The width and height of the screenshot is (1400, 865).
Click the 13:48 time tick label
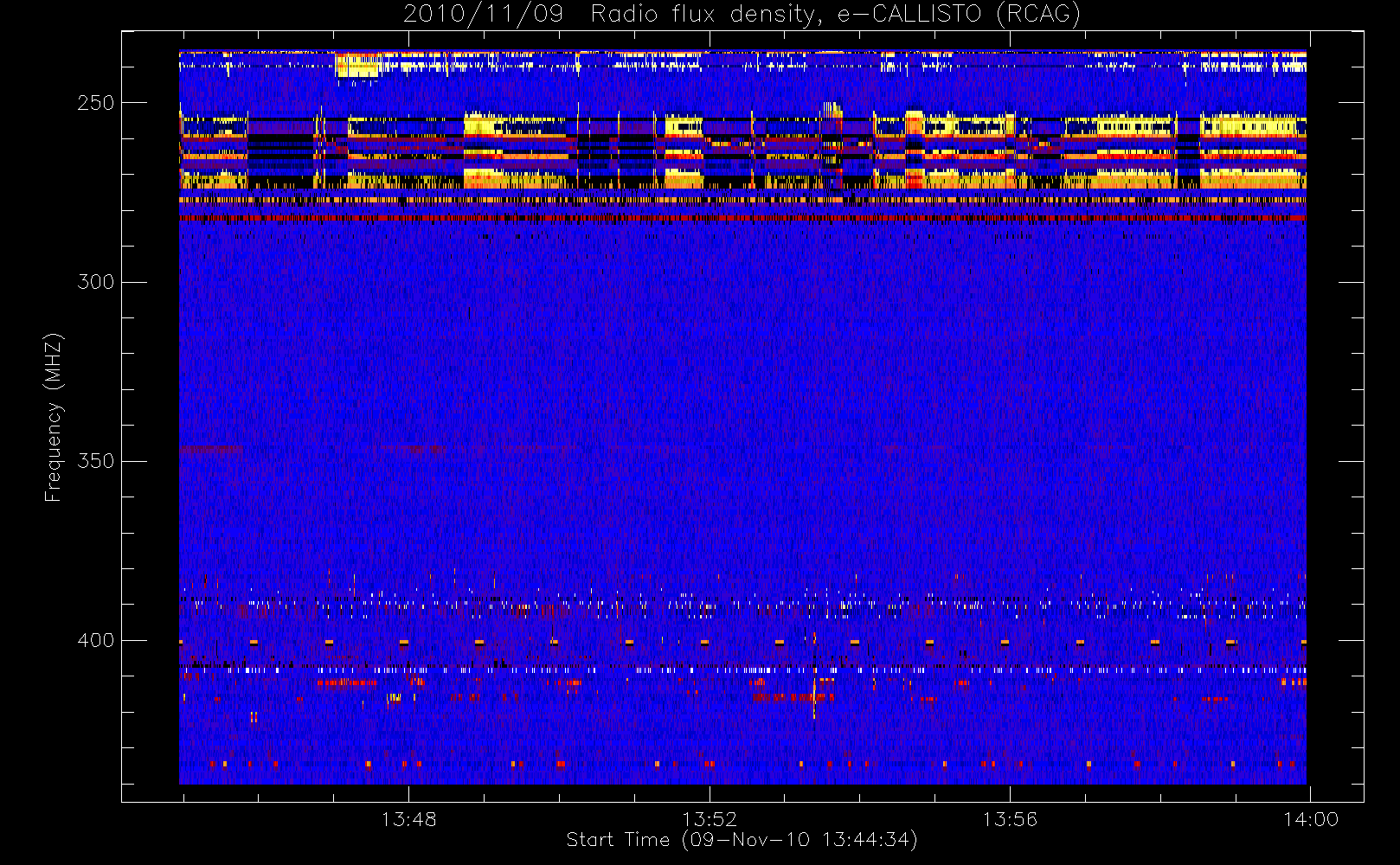409,818
